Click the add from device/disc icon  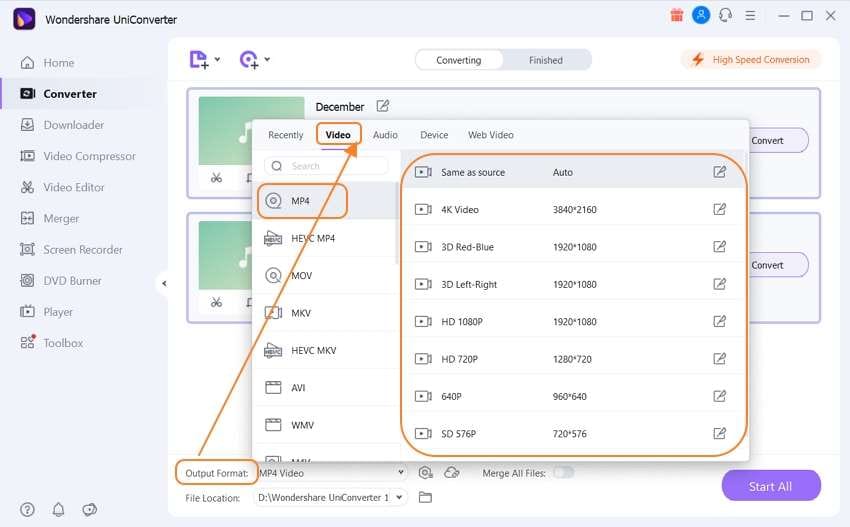(249, 60)
